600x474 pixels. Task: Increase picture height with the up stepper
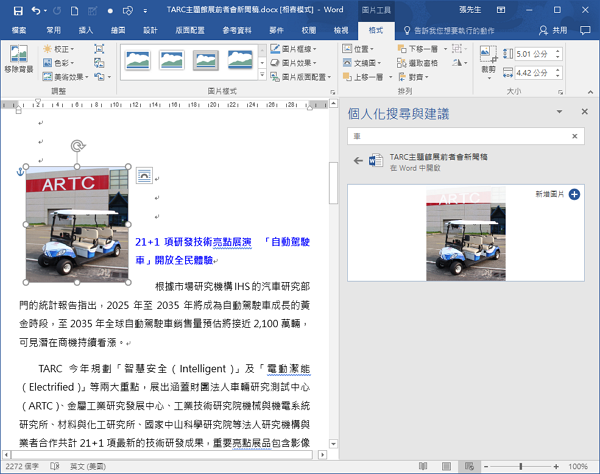coord(558,51)
